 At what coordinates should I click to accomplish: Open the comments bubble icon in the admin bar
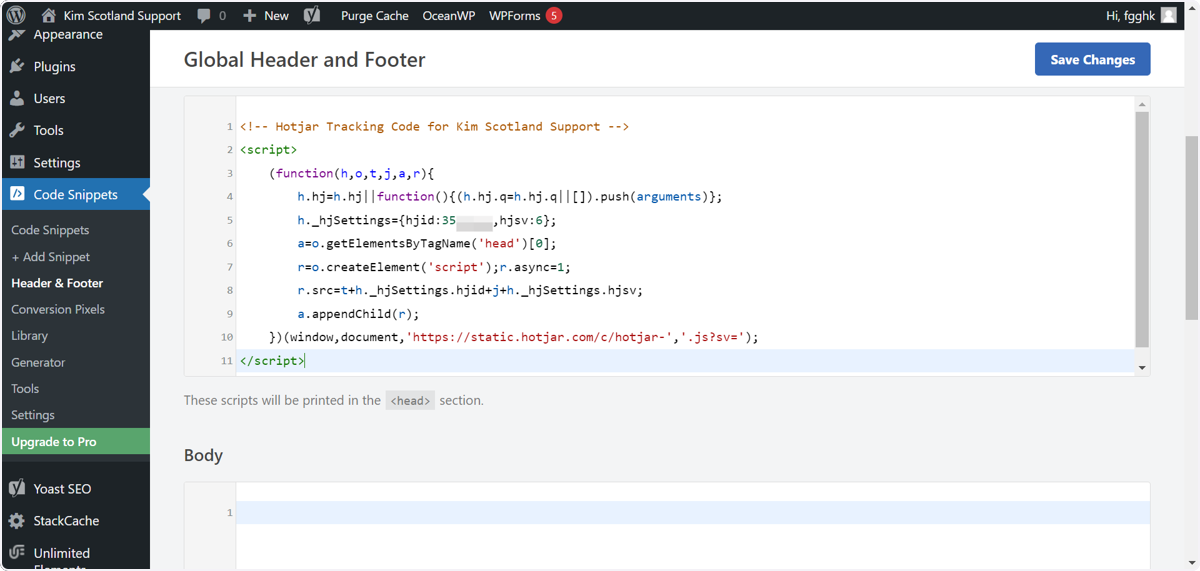pyautogui.click(x=204, y=16)
